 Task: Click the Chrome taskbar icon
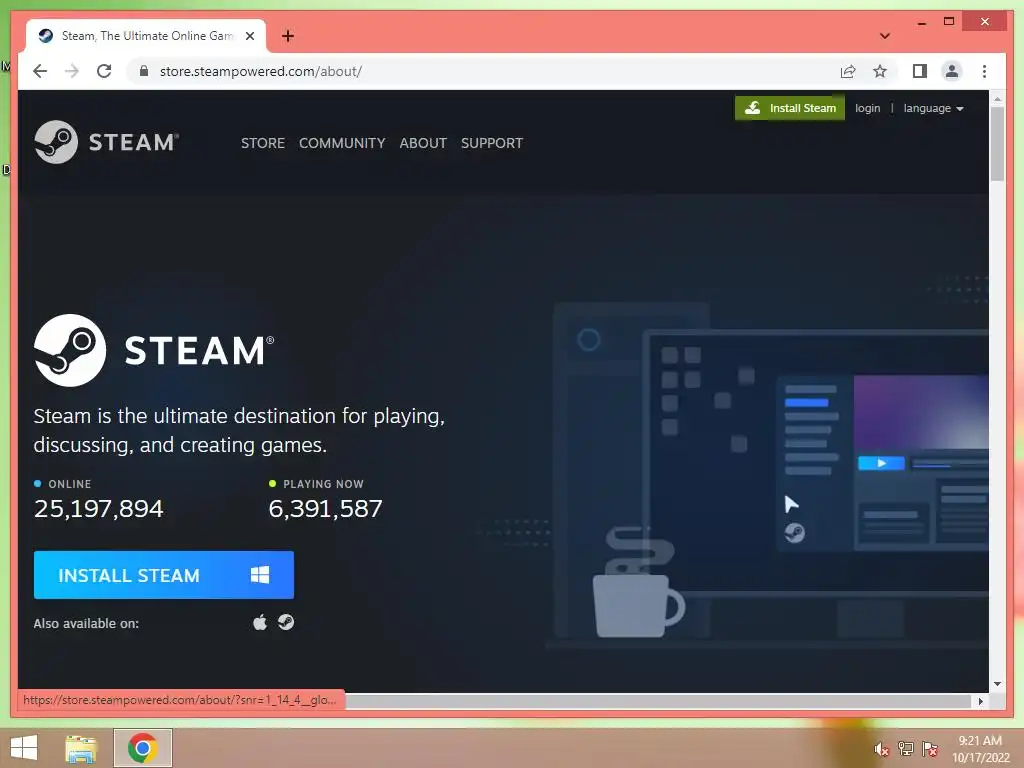[x=142, y=748]
